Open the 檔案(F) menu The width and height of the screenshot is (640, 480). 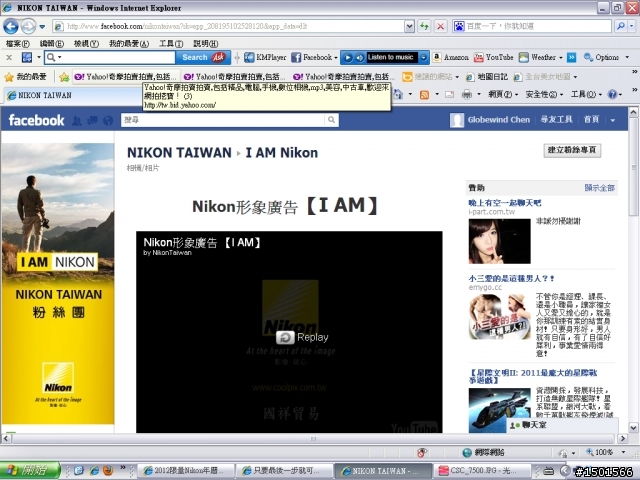tap(18, 43)
